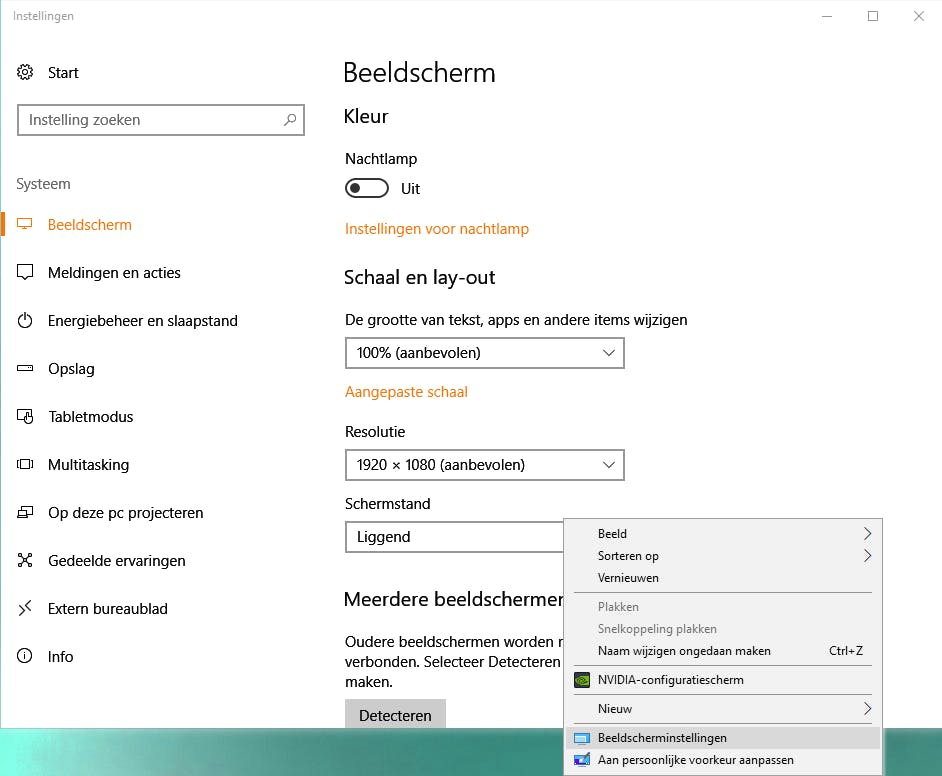Click the Energiebeheer en slaapstand power icon
Screen dimensions: 942x776
(x=25, y=320)
